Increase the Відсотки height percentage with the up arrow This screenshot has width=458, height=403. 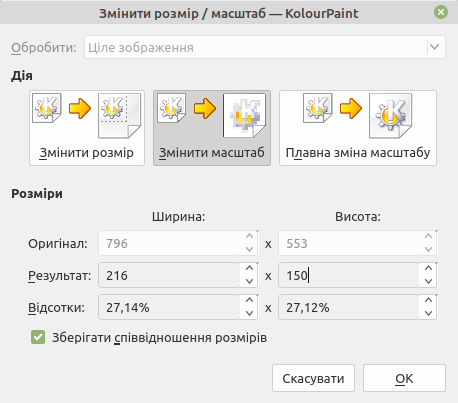(x=428, y=300)
